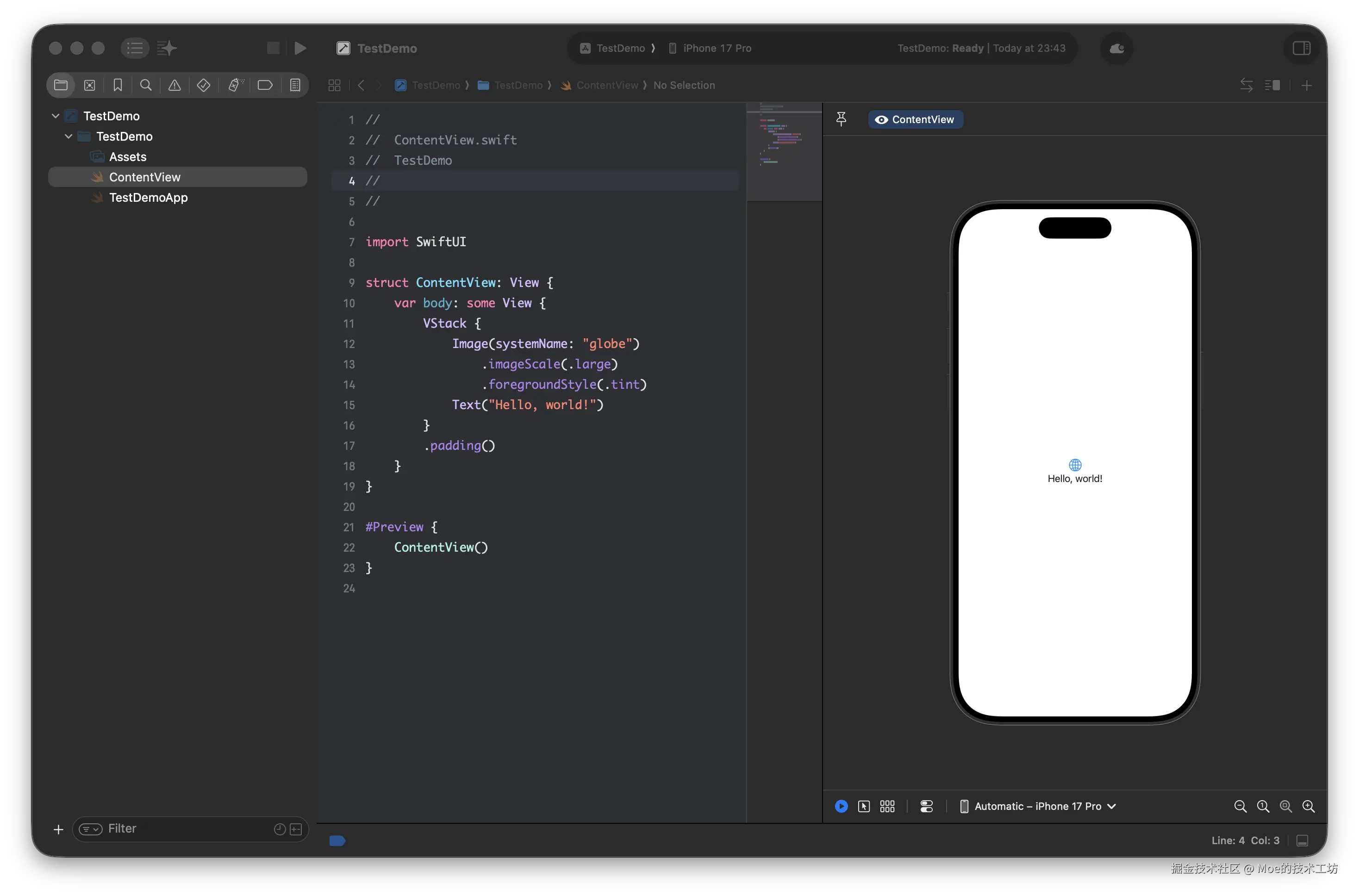
Task: Click the Variants grid icon in canvas
Action: (x=887, y=806)
